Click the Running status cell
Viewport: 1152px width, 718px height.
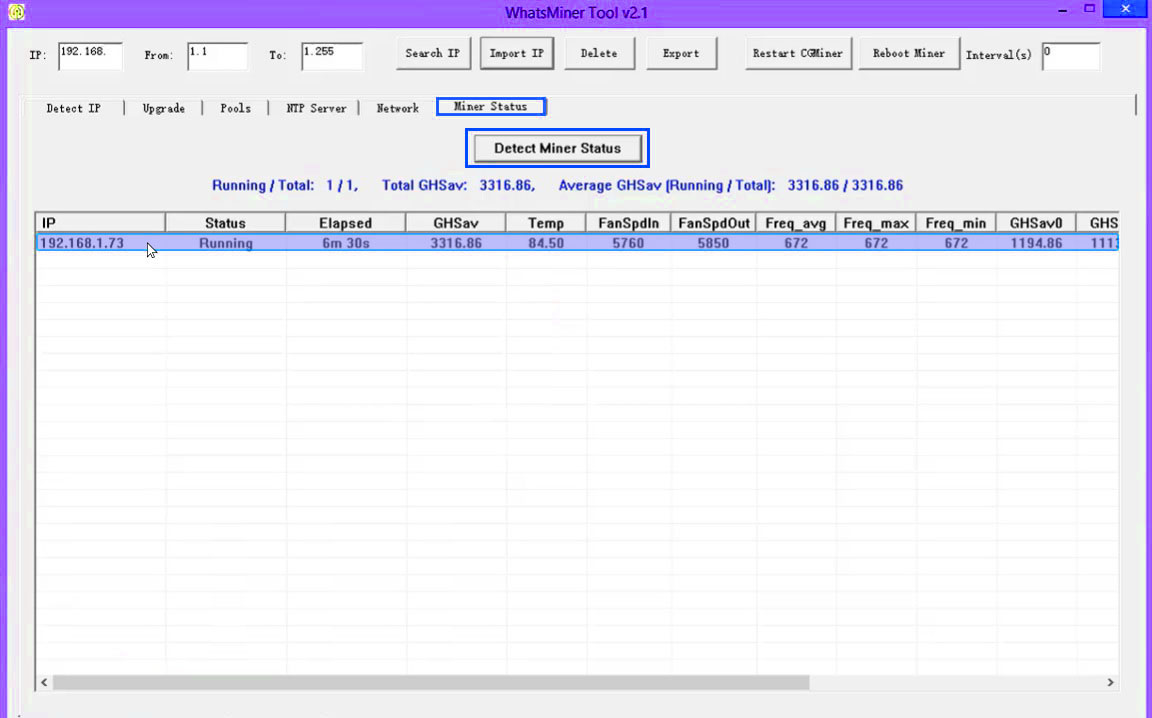226,243
